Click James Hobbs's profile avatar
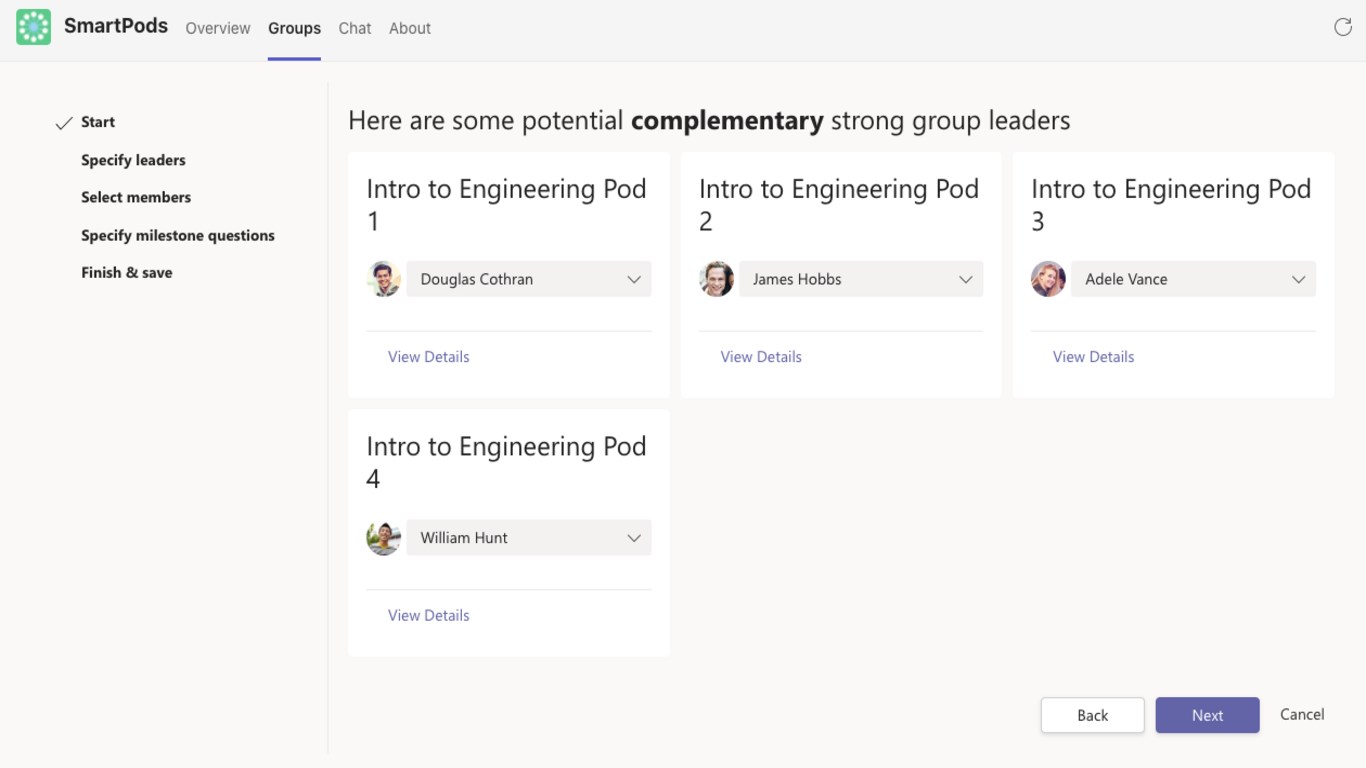Screen dimensions: 1366x768 click(x=716, y=279)
